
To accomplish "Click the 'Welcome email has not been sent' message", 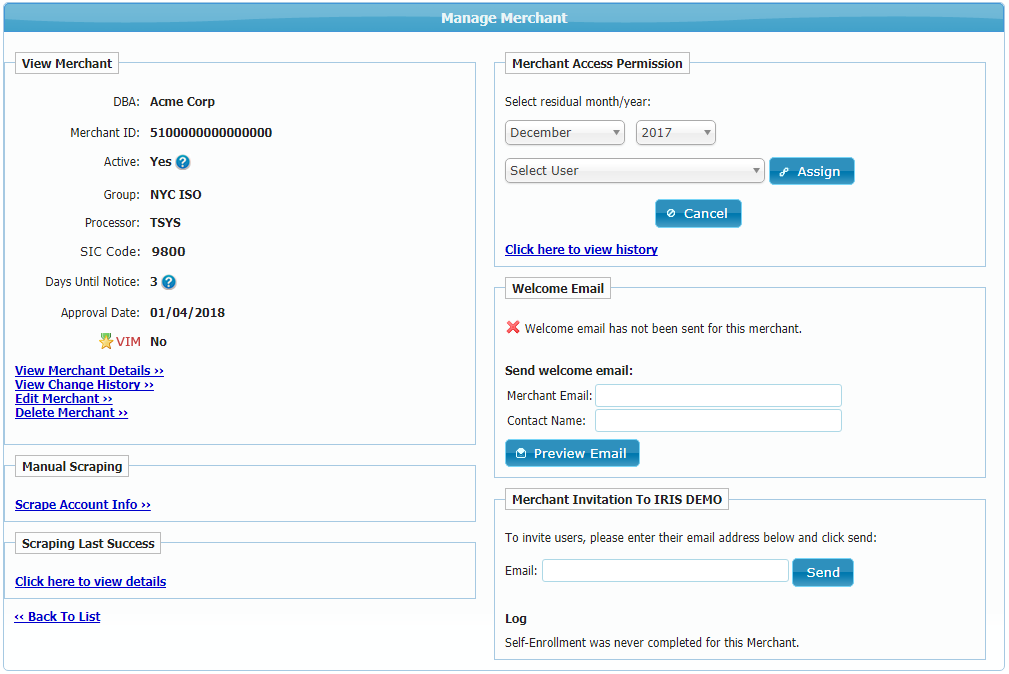I will [663, 328].
